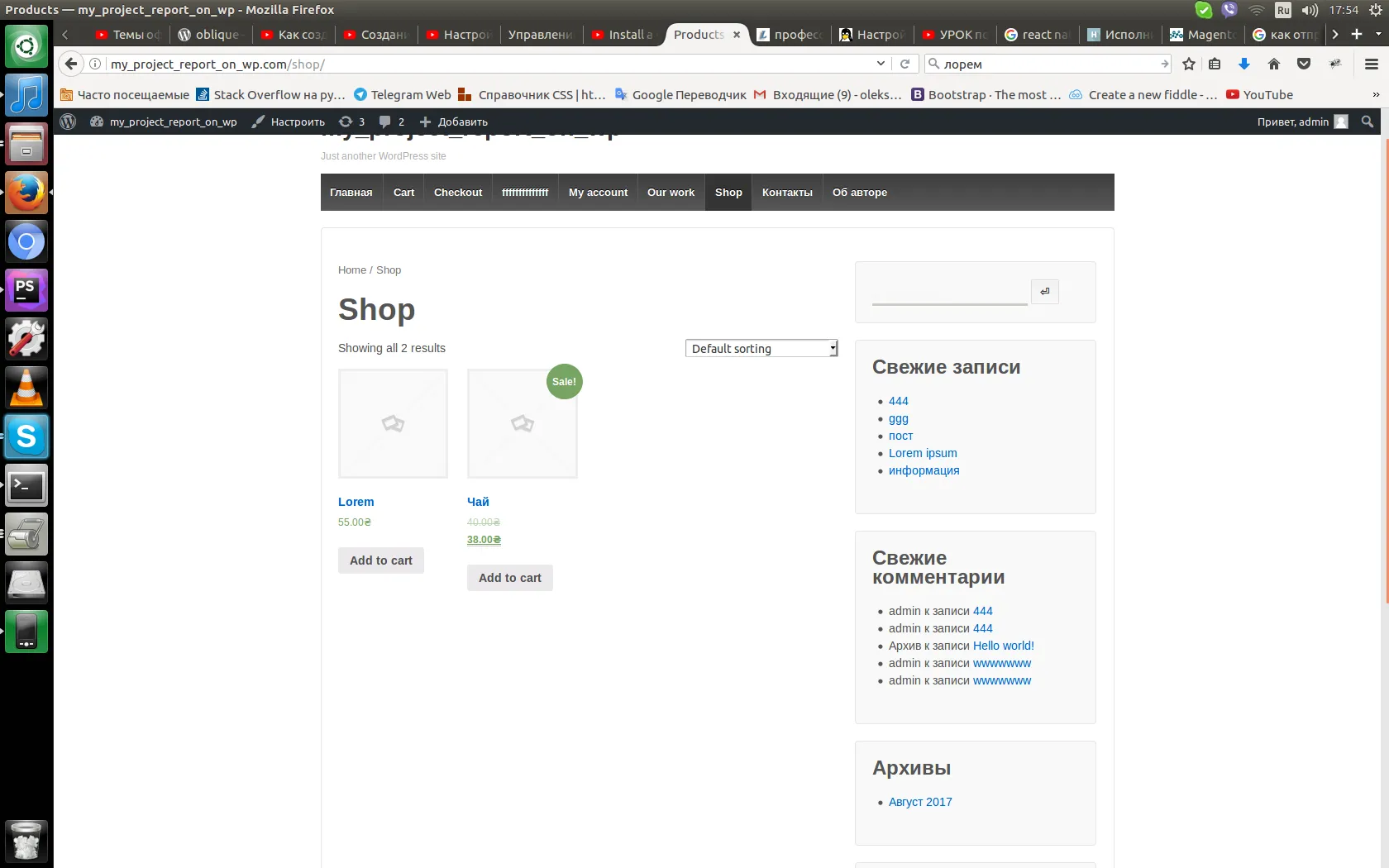This screenshot has width=1389, height=868.
Task: Open the updates counter showing 3
Action: (x=351, y=122)
